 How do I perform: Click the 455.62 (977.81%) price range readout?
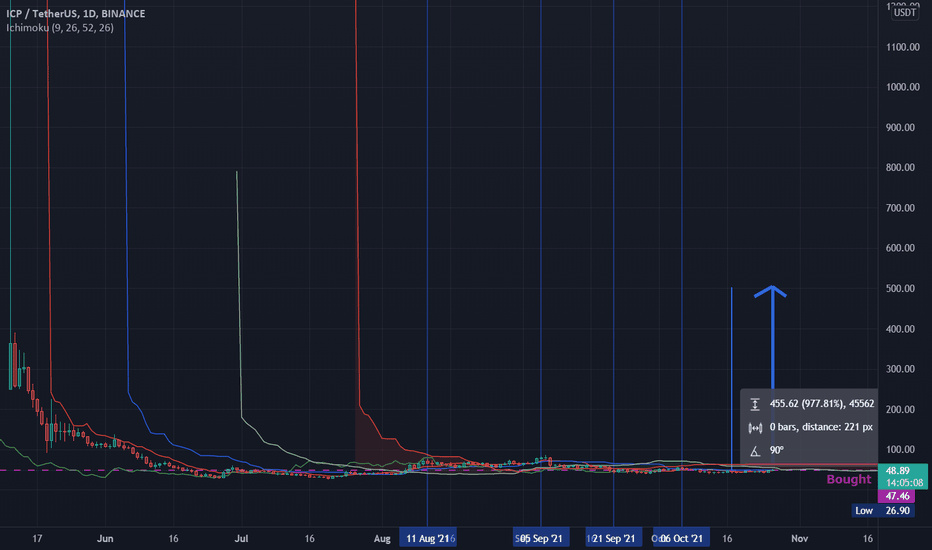(x=821, y=404)
